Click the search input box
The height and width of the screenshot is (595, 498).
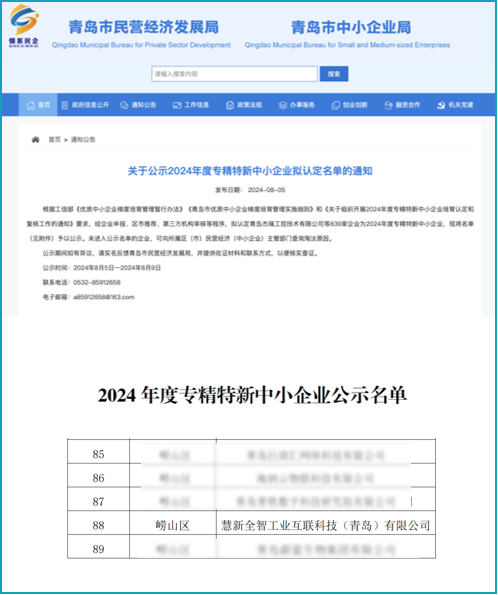[x=234, y=74]
